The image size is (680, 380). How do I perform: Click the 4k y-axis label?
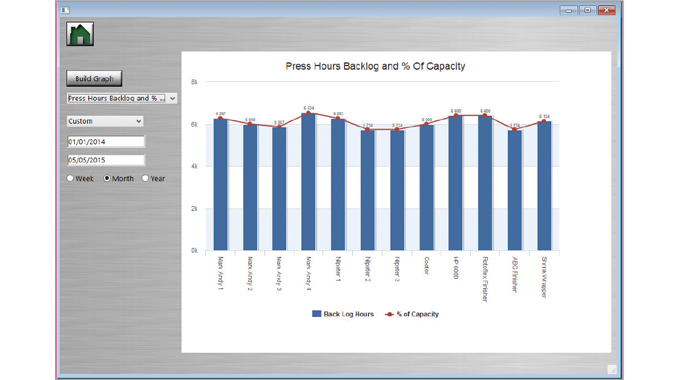coord(194,166)
